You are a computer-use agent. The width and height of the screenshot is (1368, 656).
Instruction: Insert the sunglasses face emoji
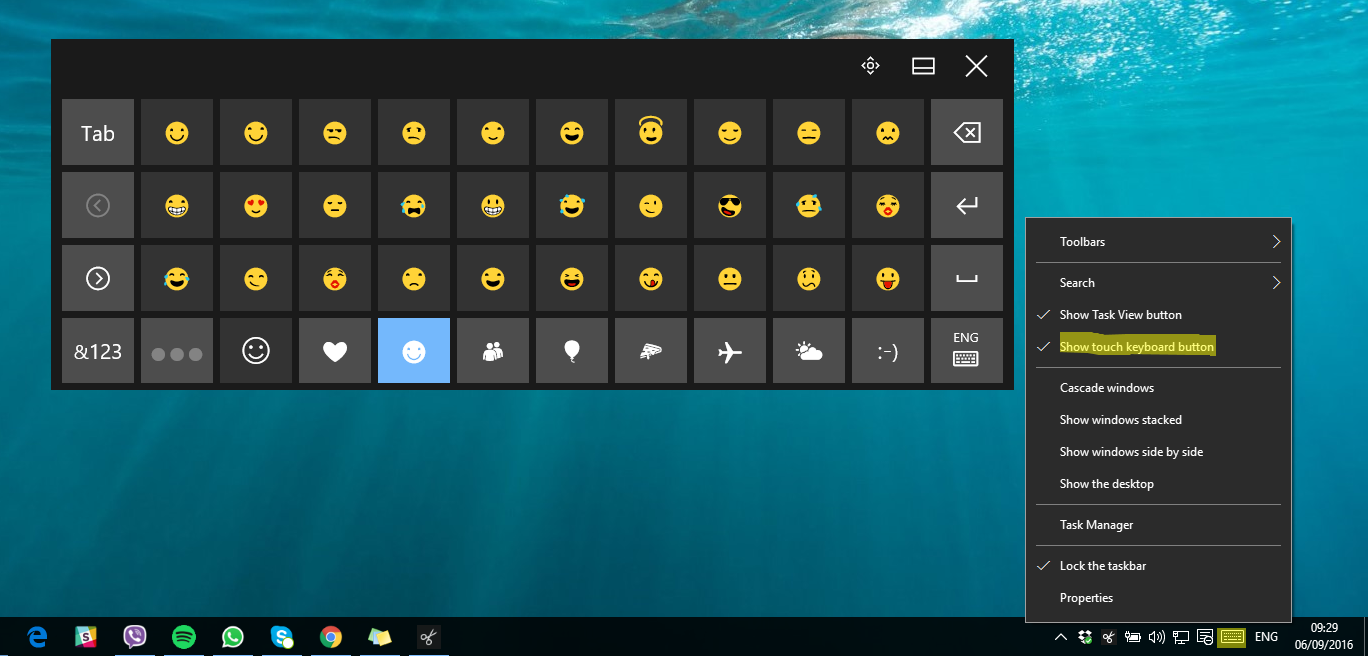coord(730,206)
